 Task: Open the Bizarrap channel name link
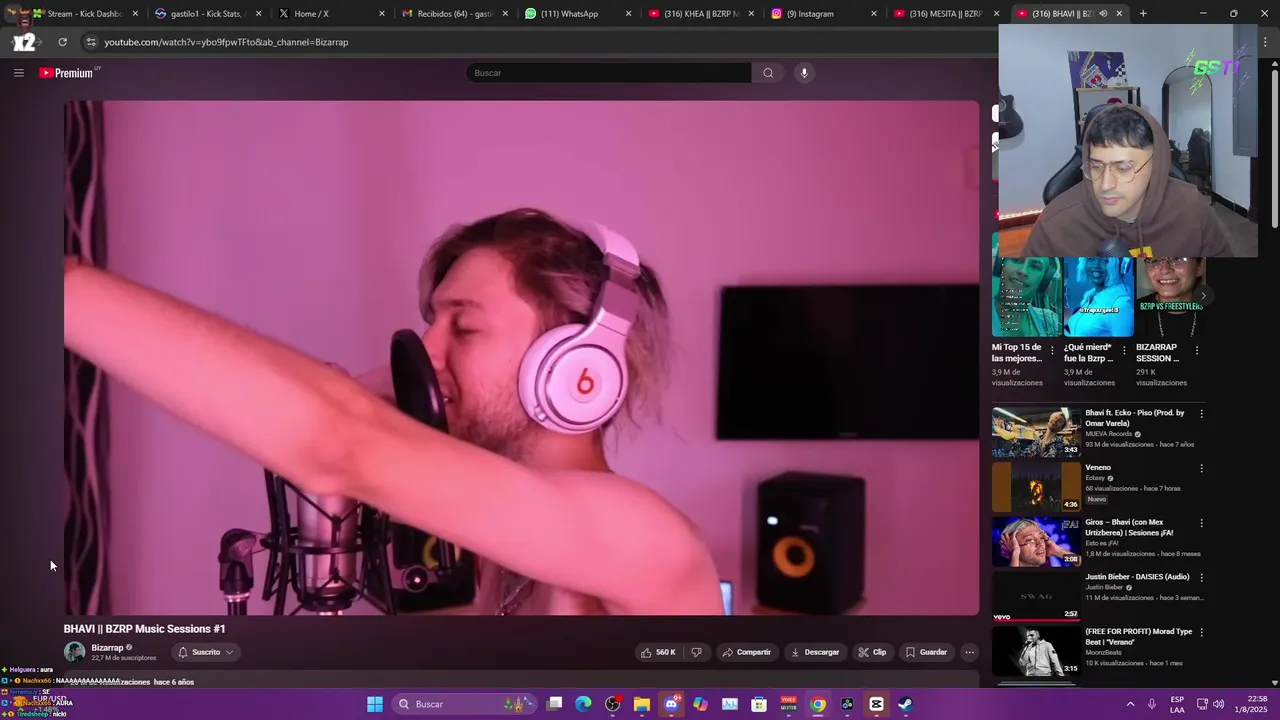click(x=107, y=648)
